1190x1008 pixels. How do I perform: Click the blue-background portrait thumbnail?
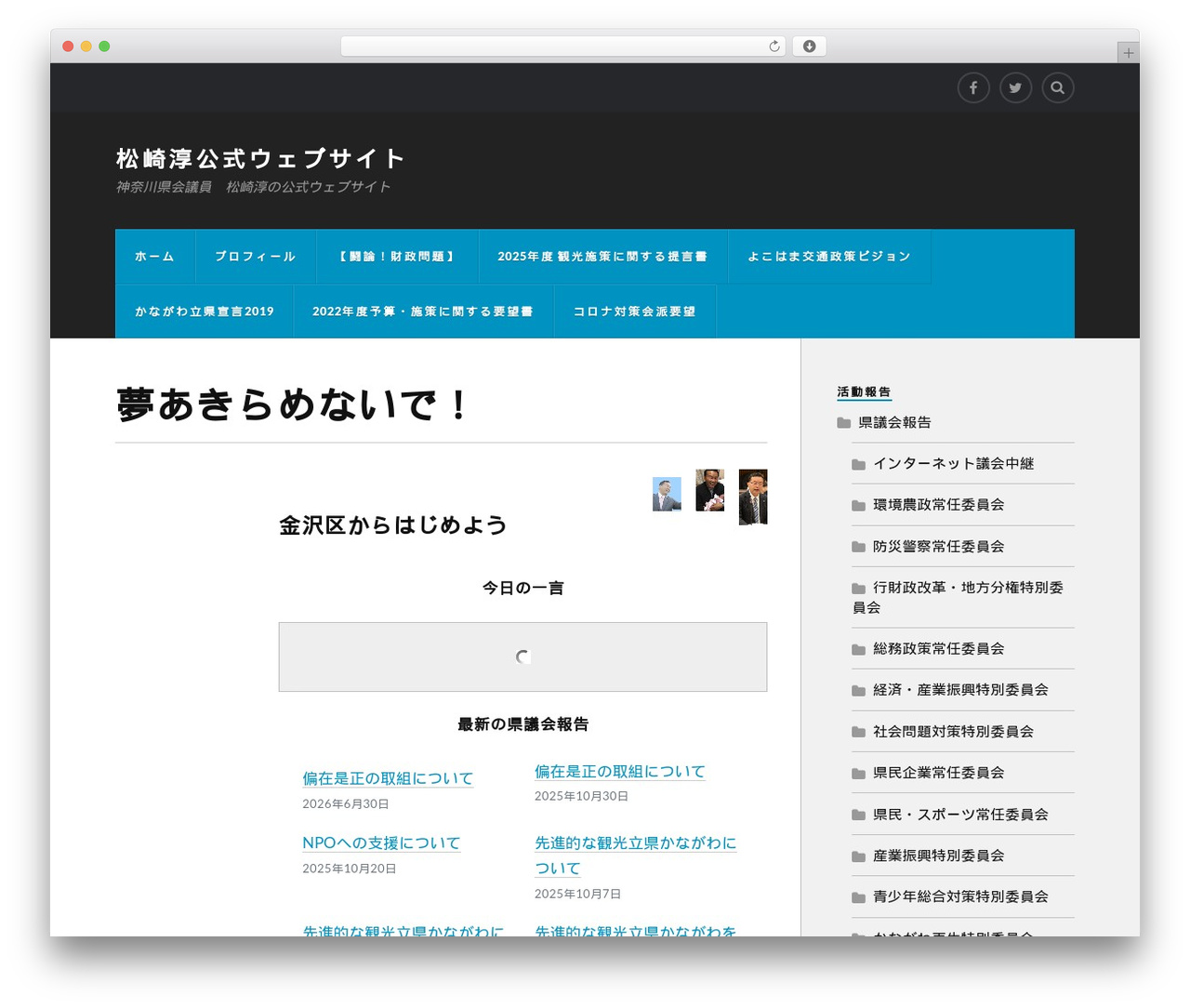pos(667,495)
